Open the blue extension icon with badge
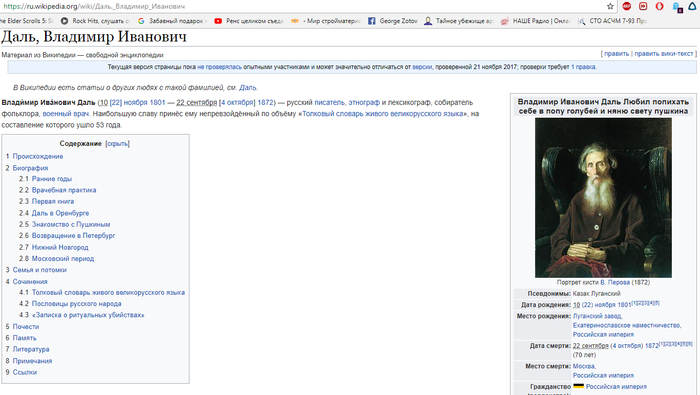700x395 pixels. click(x=677, y=7)
